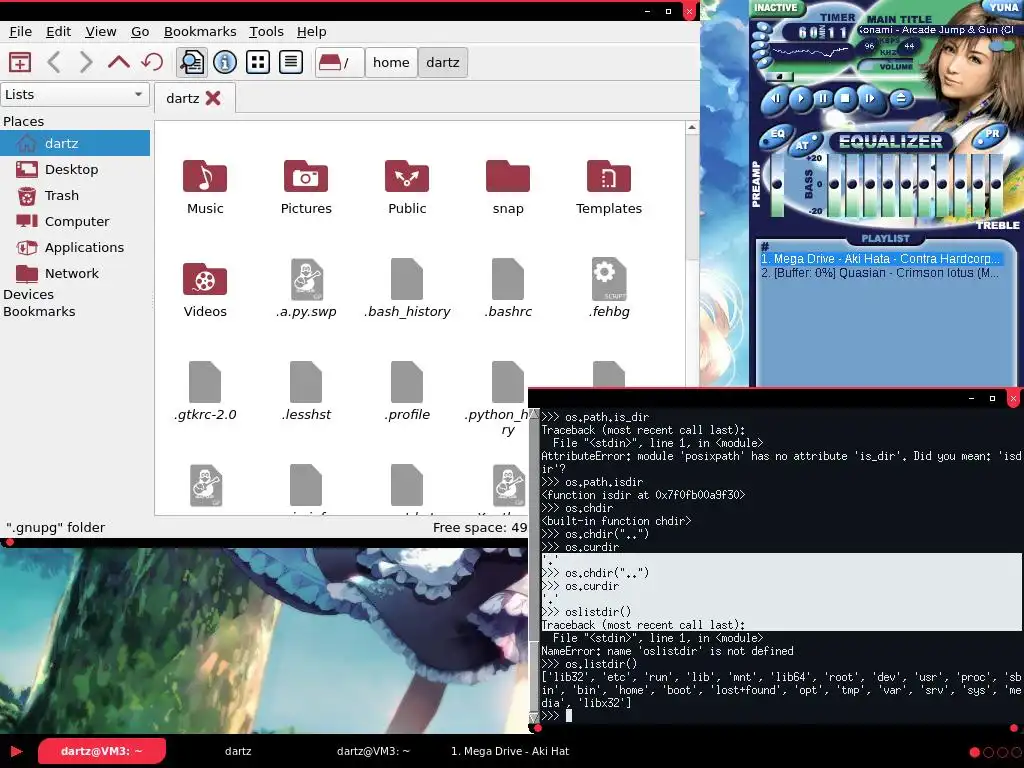
Task: Open Network in Places sidebar
Action: (x=74, y=273)
